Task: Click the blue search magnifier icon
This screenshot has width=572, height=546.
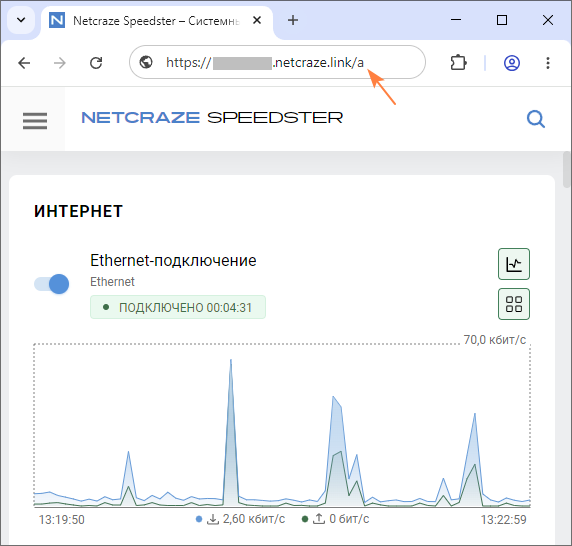Action: 536,119
